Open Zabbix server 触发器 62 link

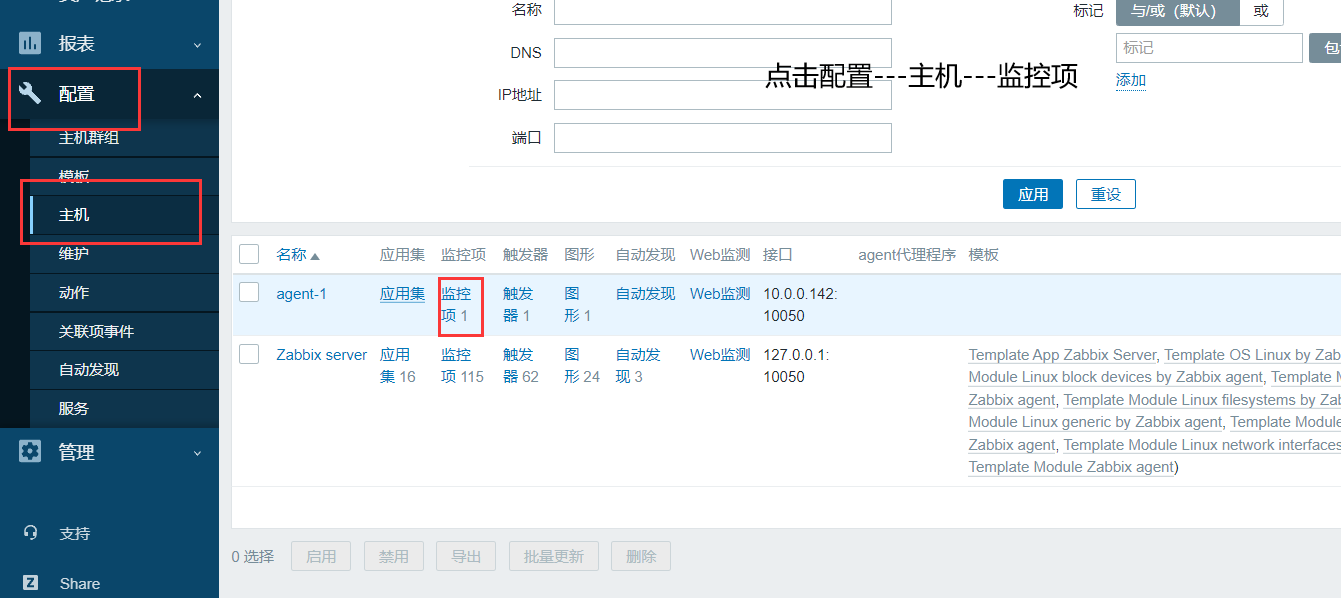[518, 366]
